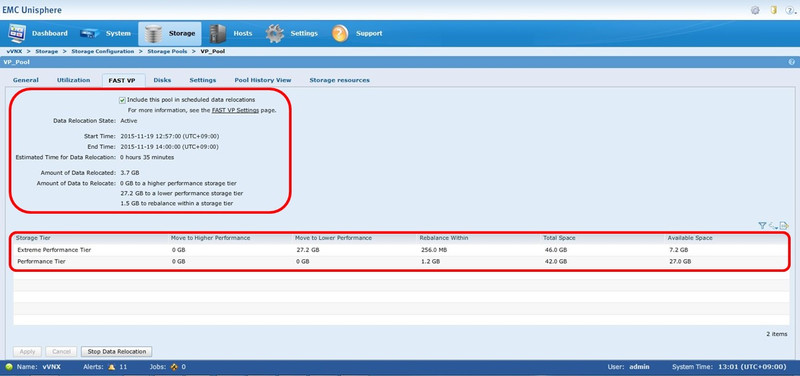Go to Storage Pools in breadcrumb

(x=167, y=52)
